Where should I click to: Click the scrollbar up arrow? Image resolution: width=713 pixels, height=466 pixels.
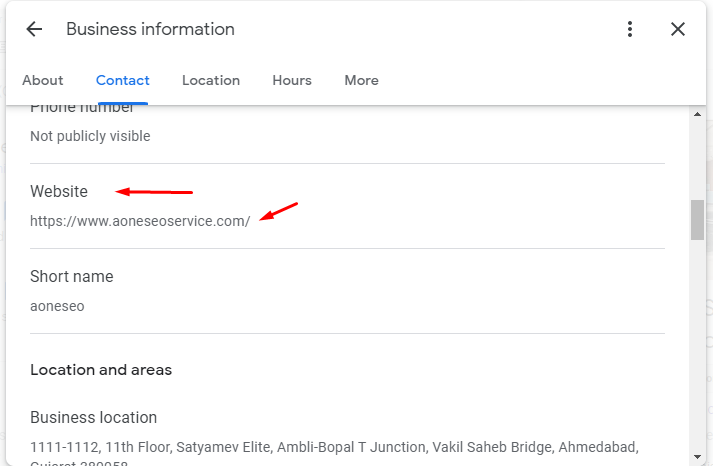click(x=697, y=114)
